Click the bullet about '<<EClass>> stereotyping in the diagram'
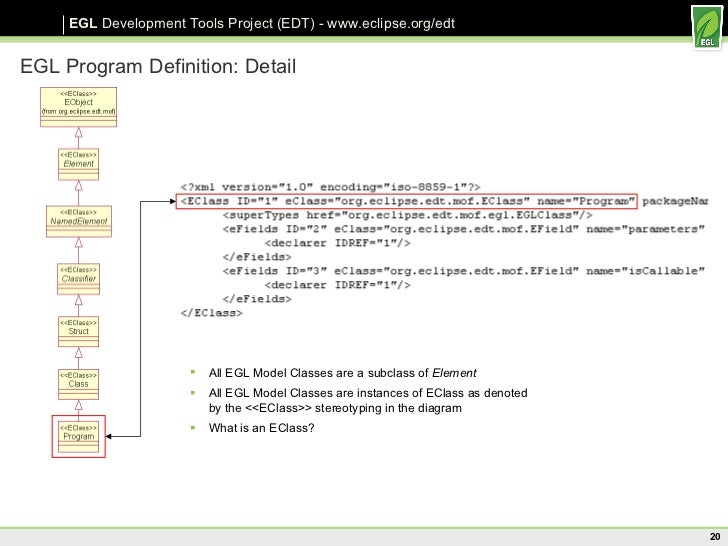The height and width of the screenshot is (546, 728). tap(368, 400)
